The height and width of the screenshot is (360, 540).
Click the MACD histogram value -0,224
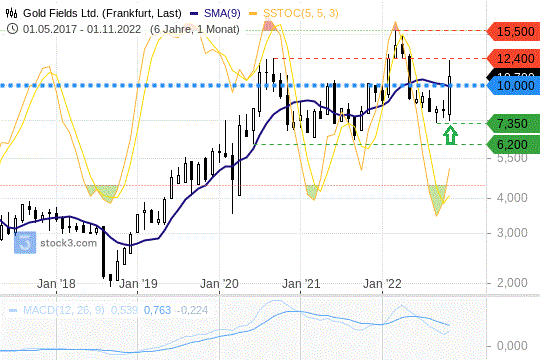pos(193,310)
